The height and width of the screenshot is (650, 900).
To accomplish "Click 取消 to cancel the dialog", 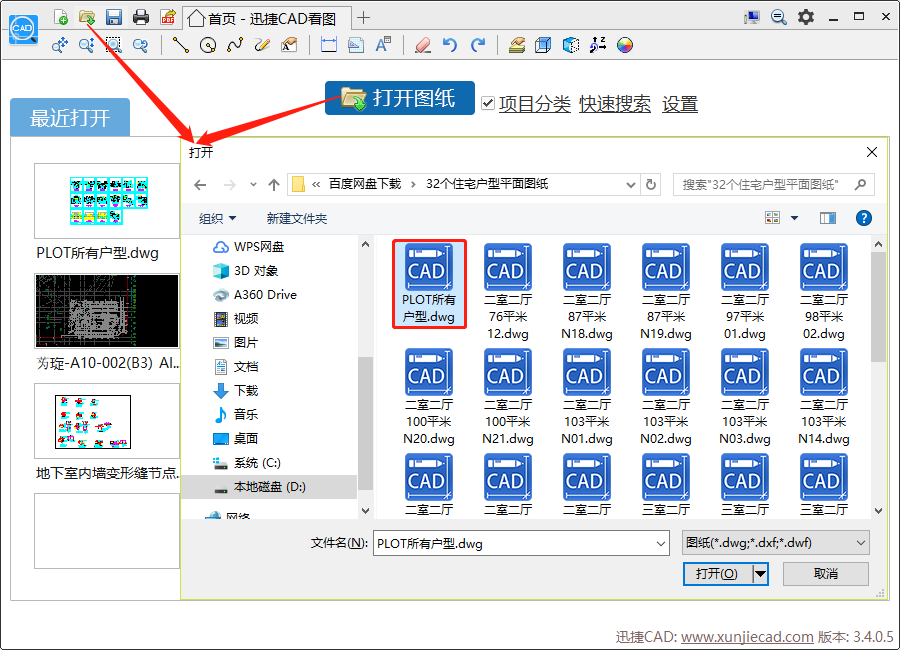I will tap(825, 574).
